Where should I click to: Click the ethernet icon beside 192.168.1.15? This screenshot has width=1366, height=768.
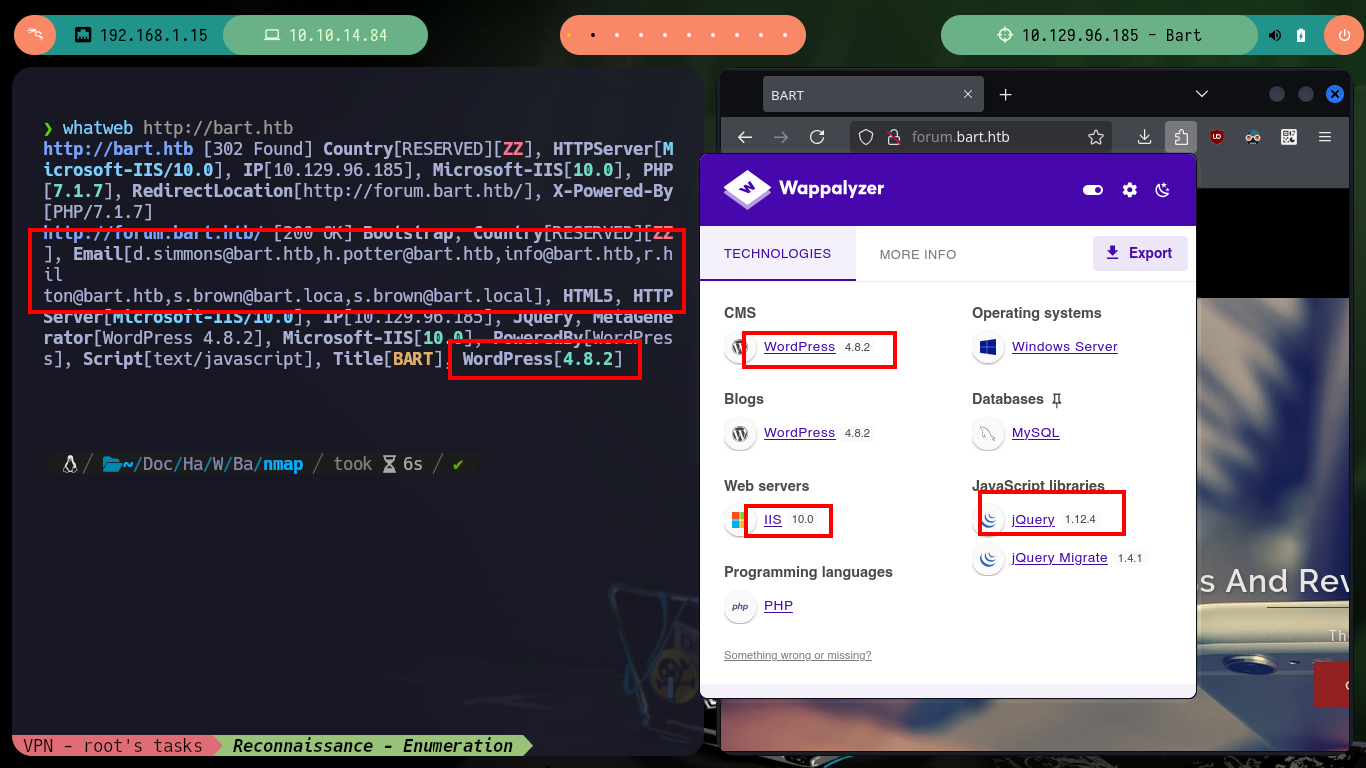[x=84, y=35]
